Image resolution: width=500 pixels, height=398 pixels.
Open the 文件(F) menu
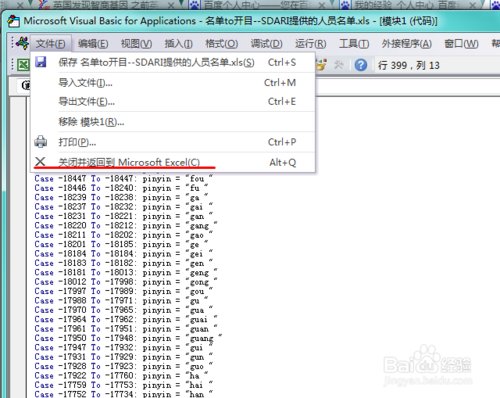[51, 44]
